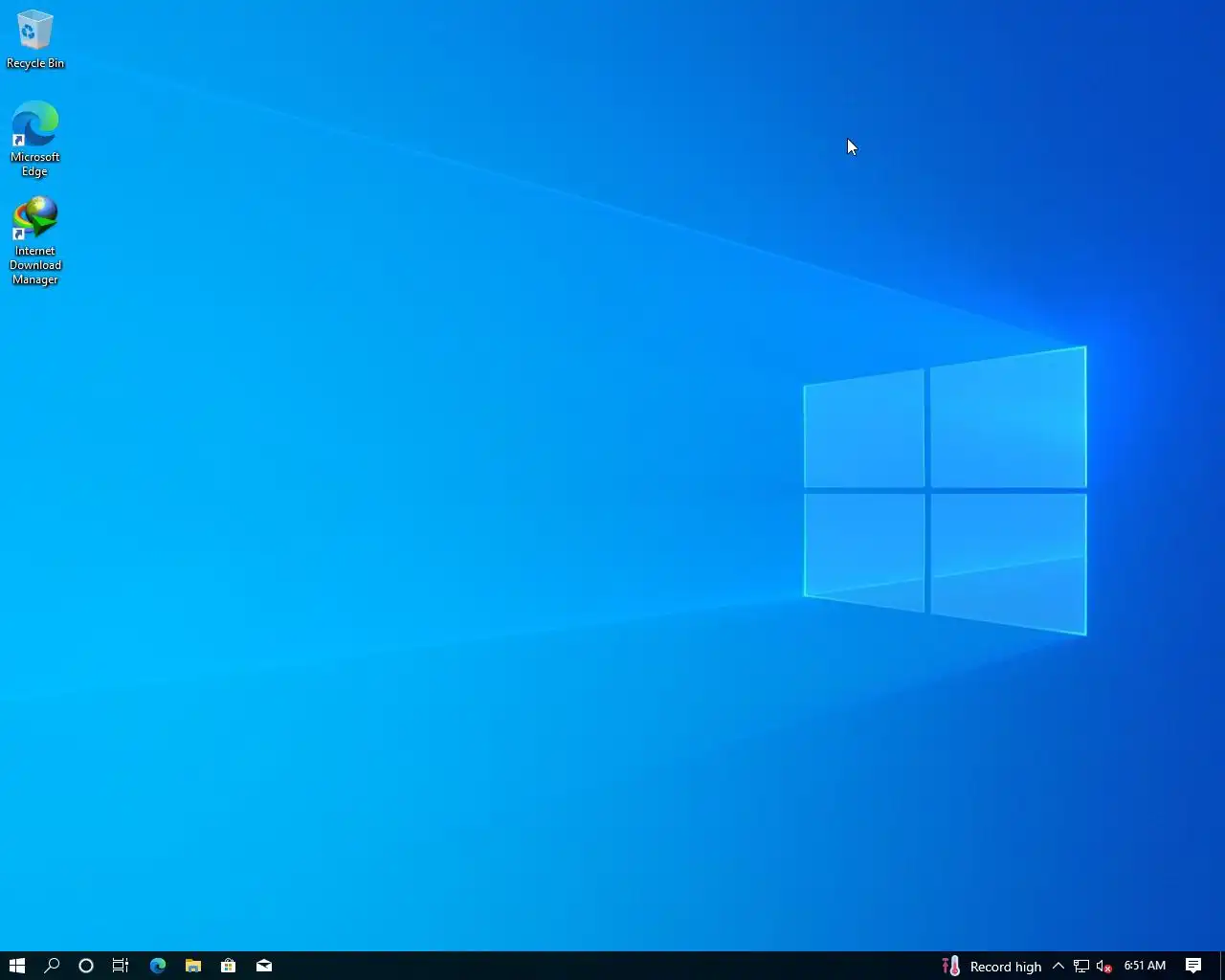The height and width of the screenshot is (980, 1225).
Task: Open Microsoft Store from taskbar
Action: (x=229, y=966)
